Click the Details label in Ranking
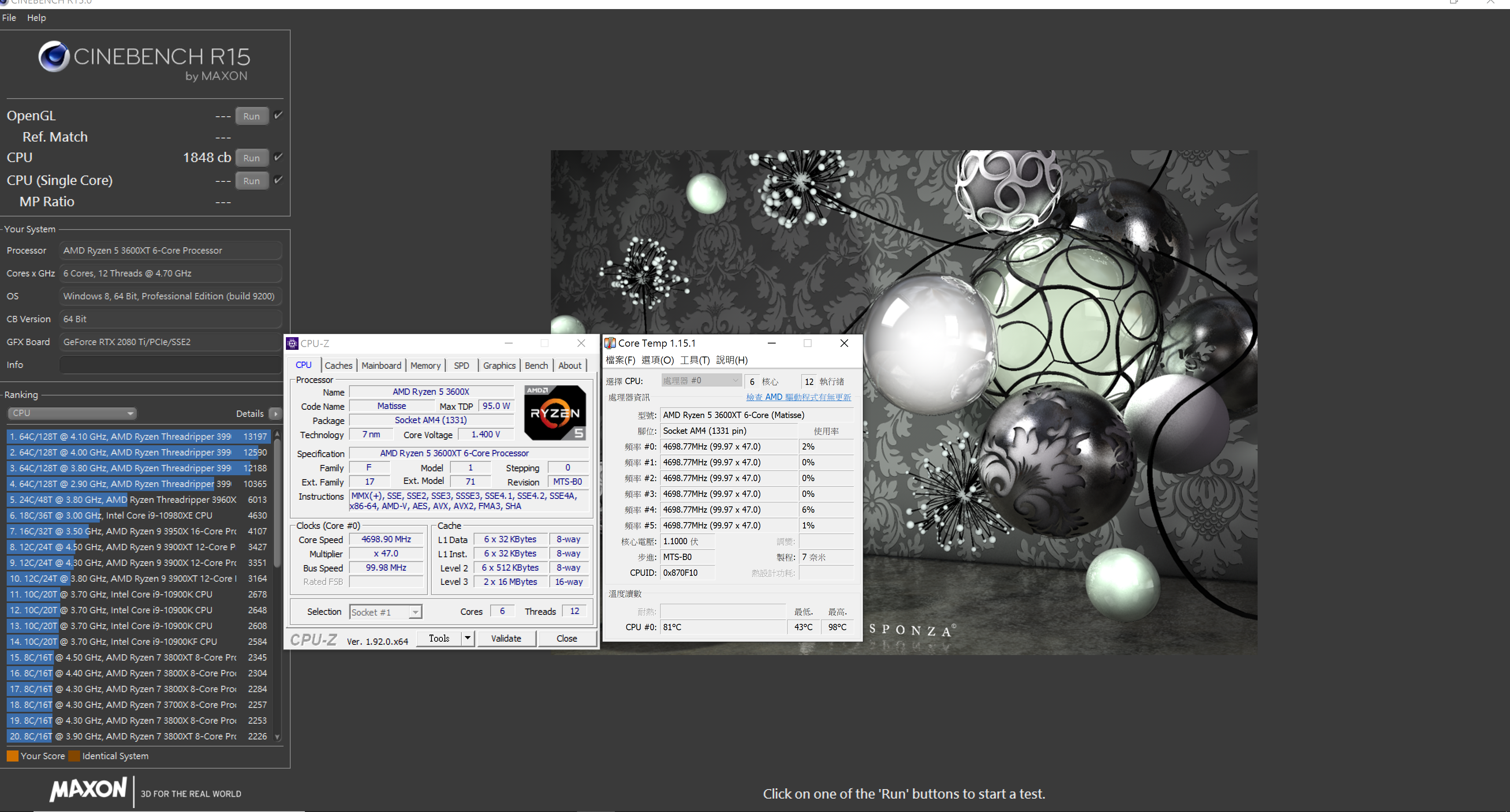Image resolution: width=1510 pixels, height=812 pixels. tap(250, 414)
